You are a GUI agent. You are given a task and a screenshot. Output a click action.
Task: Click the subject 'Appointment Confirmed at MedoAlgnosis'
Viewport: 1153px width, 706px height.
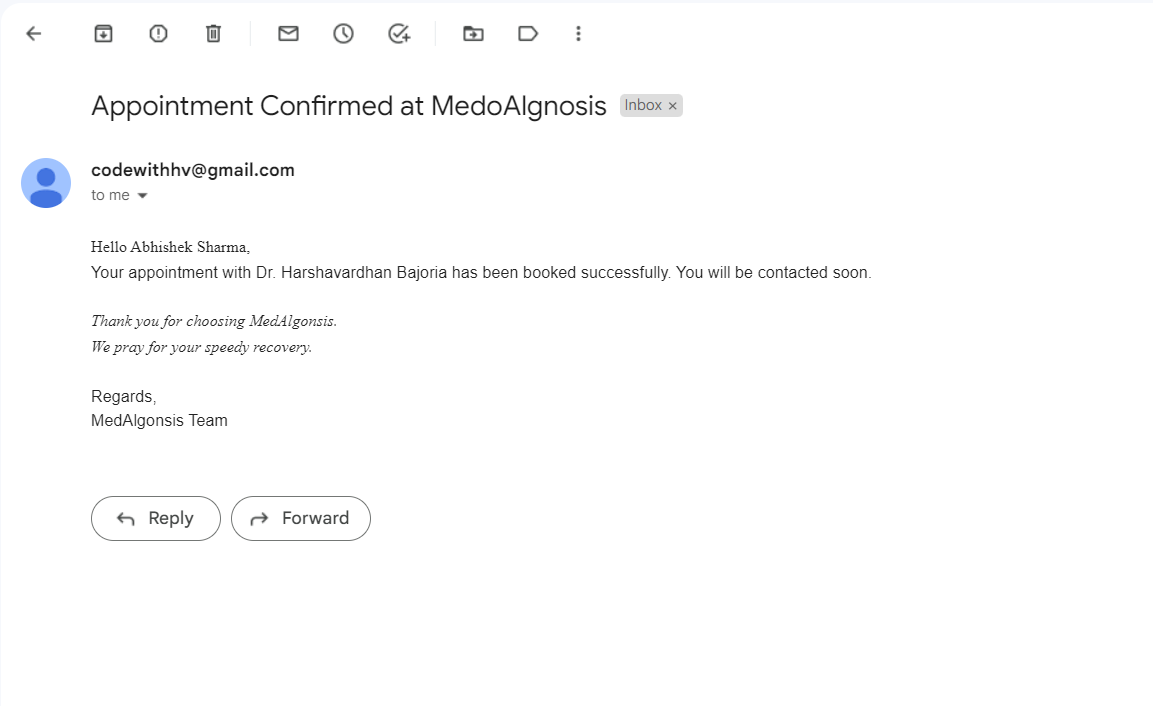coord(349,106)
